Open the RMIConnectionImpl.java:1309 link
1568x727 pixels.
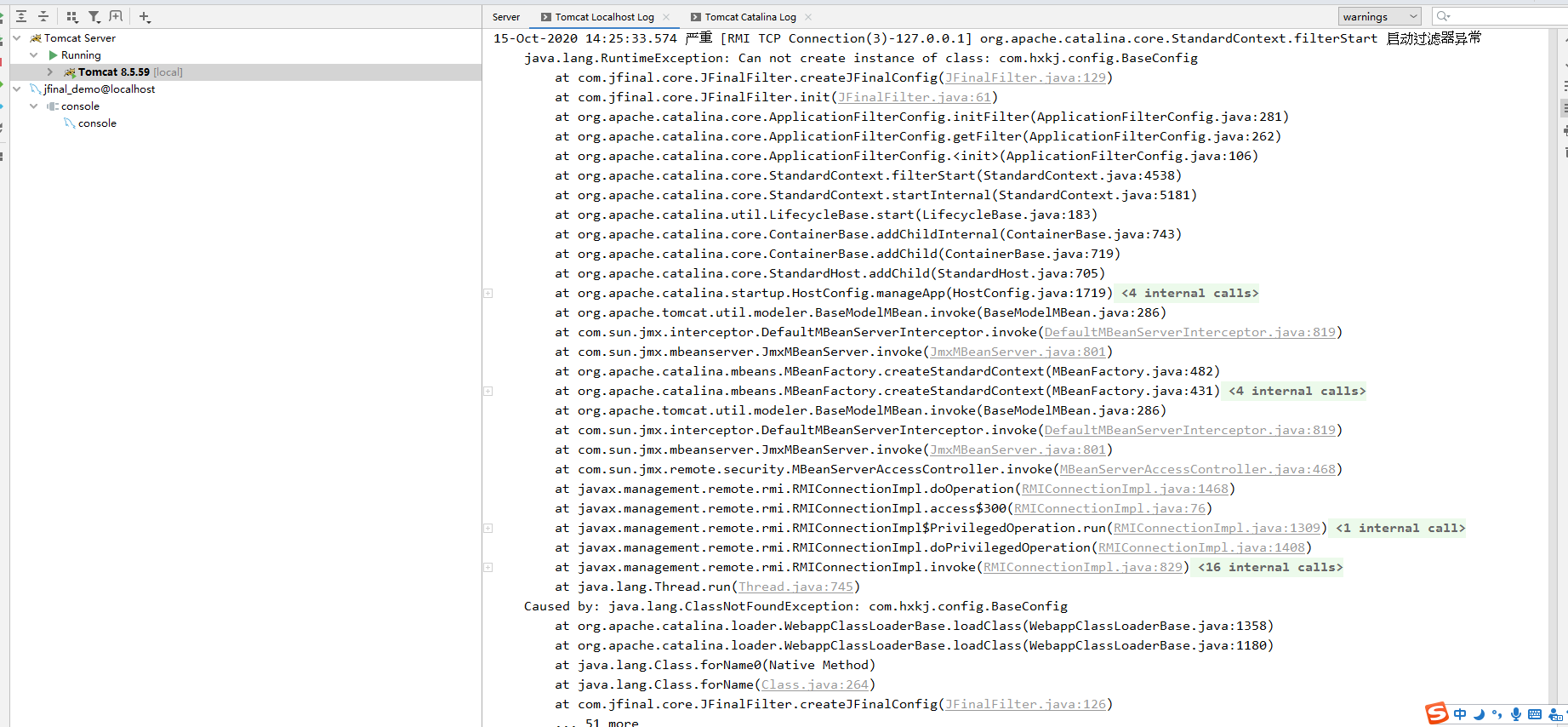1217,528
